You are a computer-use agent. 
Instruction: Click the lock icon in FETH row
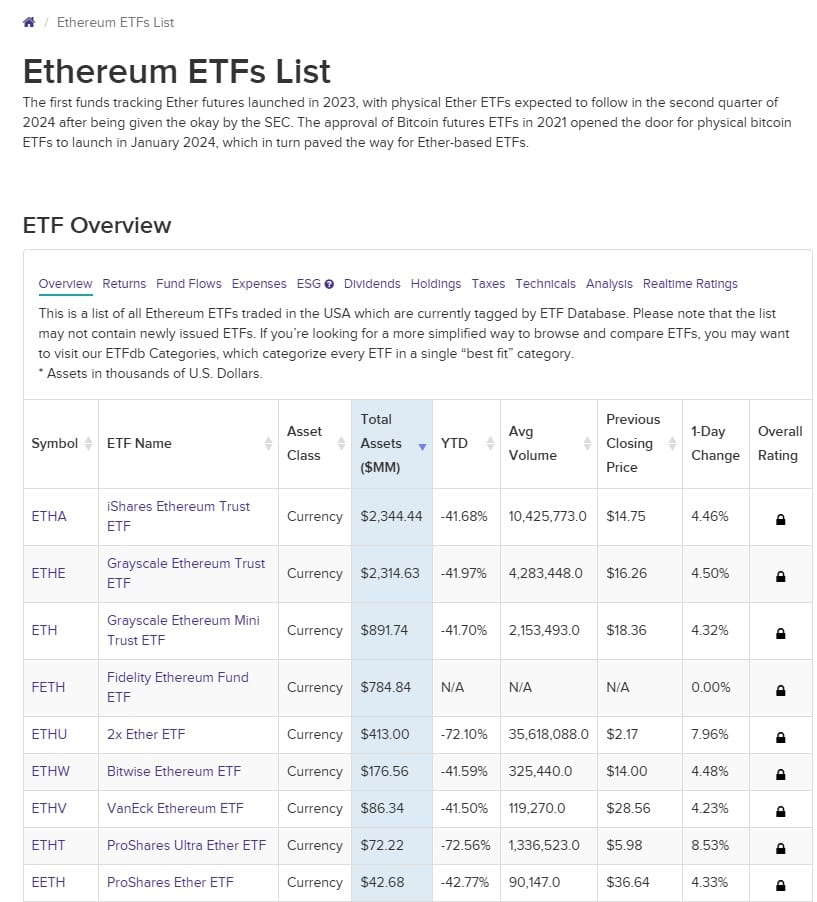[x=780, y=690]
